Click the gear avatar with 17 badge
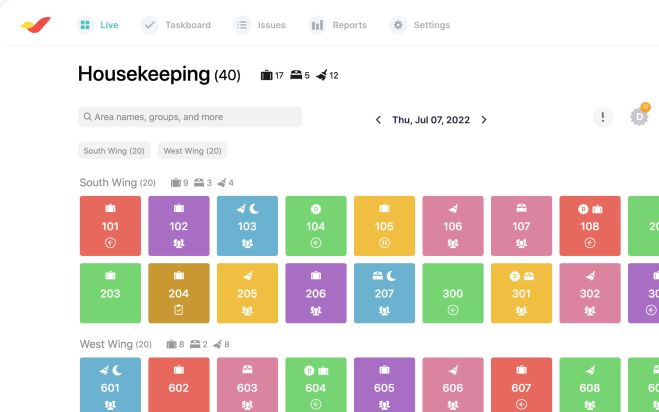Image resolution: width=659 pixels, height=412 pixels. pyautogui.click(x=639, y=116)
